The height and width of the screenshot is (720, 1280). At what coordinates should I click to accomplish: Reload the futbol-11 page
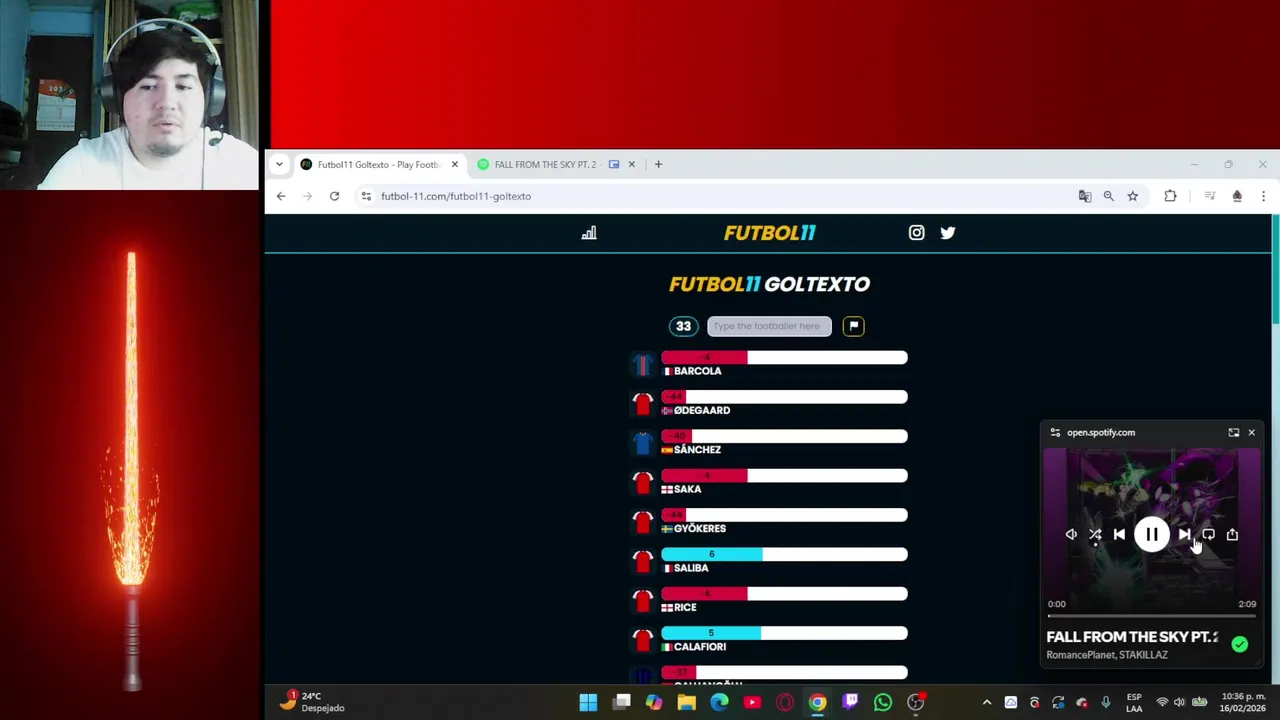[334, 196]
